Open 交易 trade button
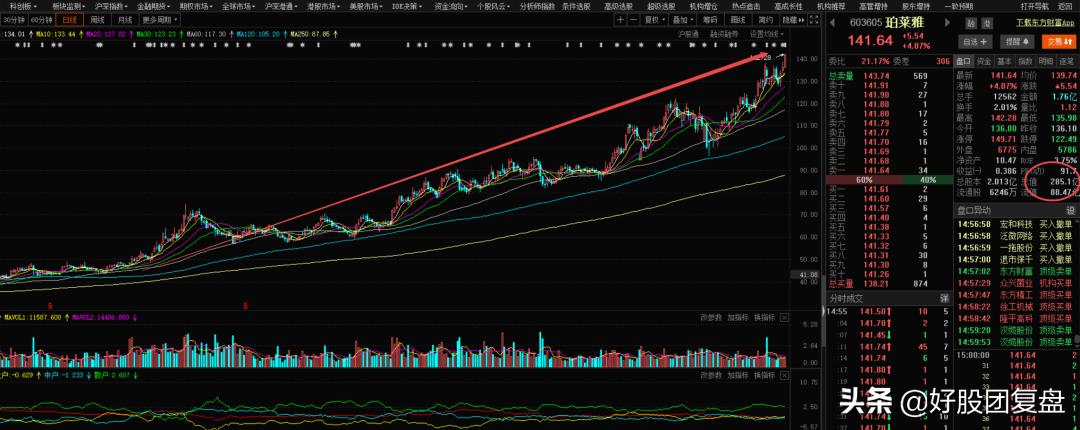1080x430 pixels. click(x=1057, y=41)
